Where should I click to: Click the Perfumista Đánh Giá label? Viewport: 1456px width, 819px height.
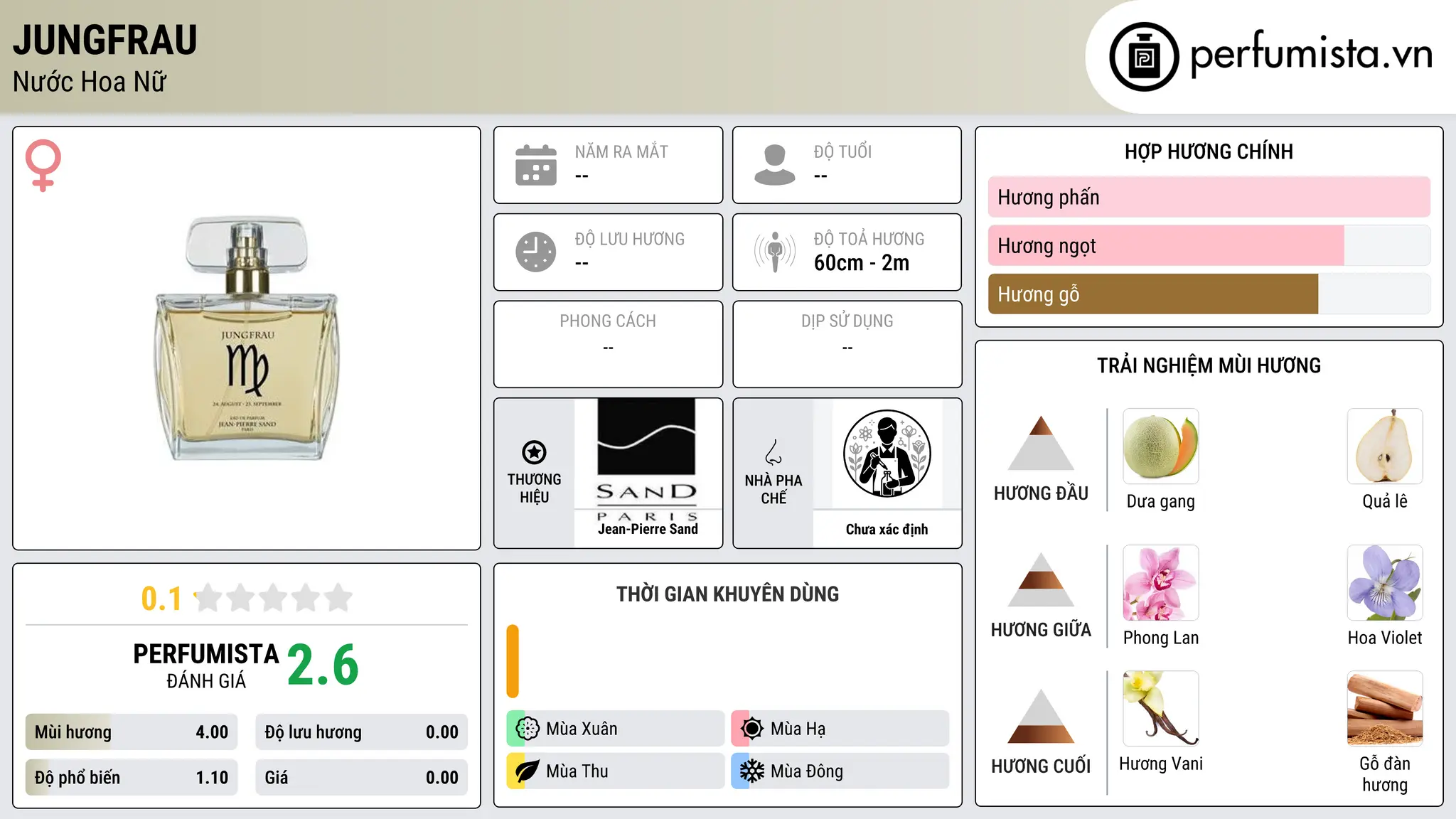(x=206, y=665)
